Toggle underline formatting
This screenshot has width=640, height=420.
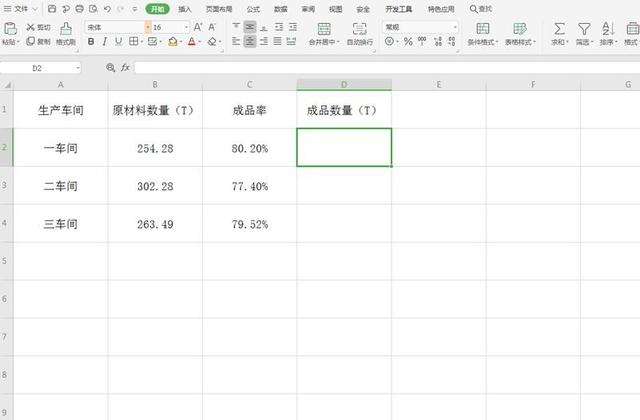point(118,42)
